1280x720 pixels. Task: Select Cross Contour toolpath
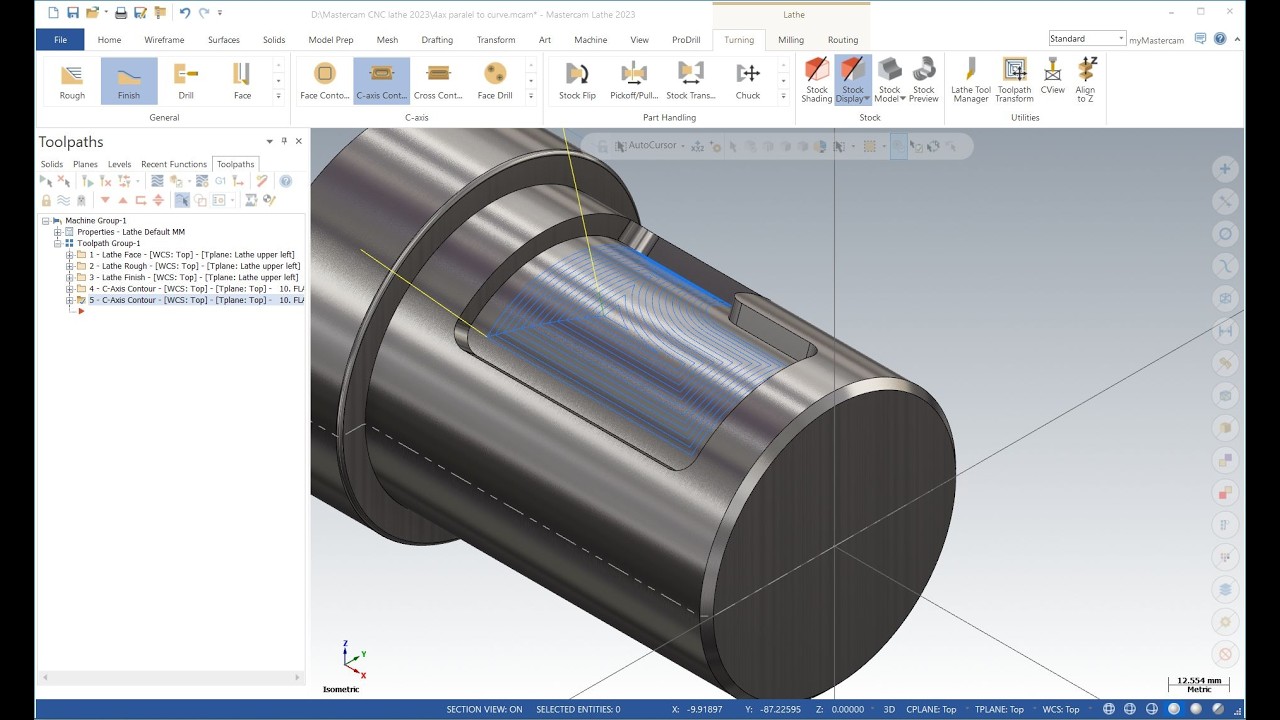point(438,80)
